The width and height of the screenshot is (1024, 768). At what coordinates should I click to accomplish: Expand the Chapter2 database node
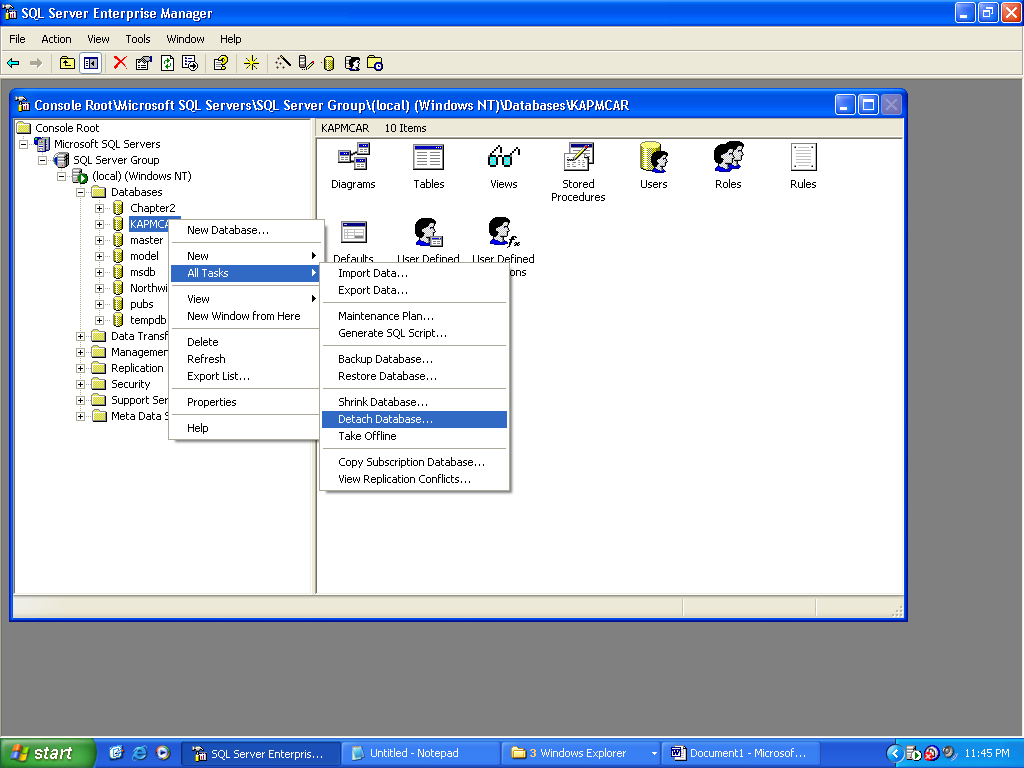coord(100,208)
